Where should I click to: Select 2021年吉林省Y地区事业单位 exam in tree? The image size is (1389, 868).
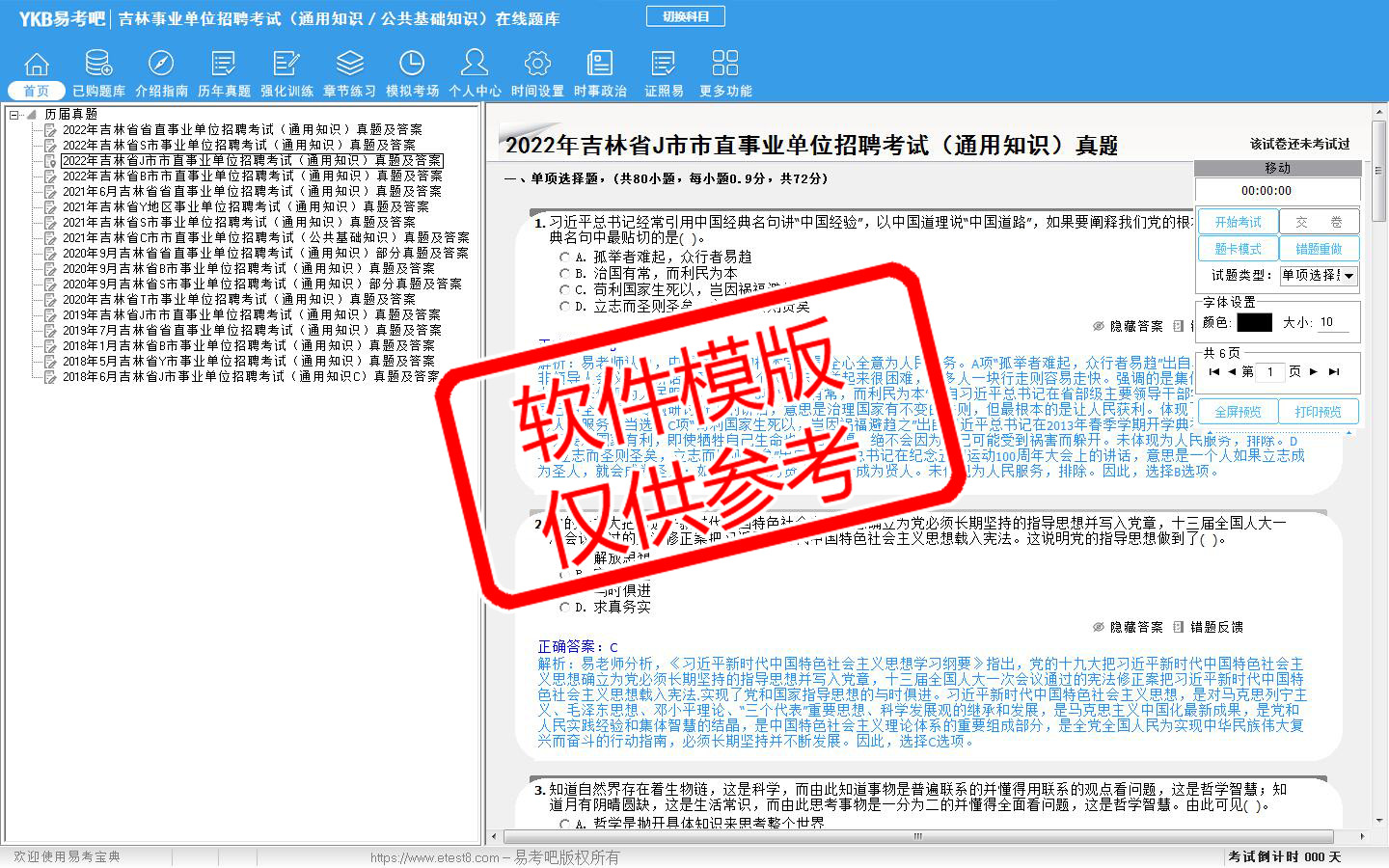245,206
